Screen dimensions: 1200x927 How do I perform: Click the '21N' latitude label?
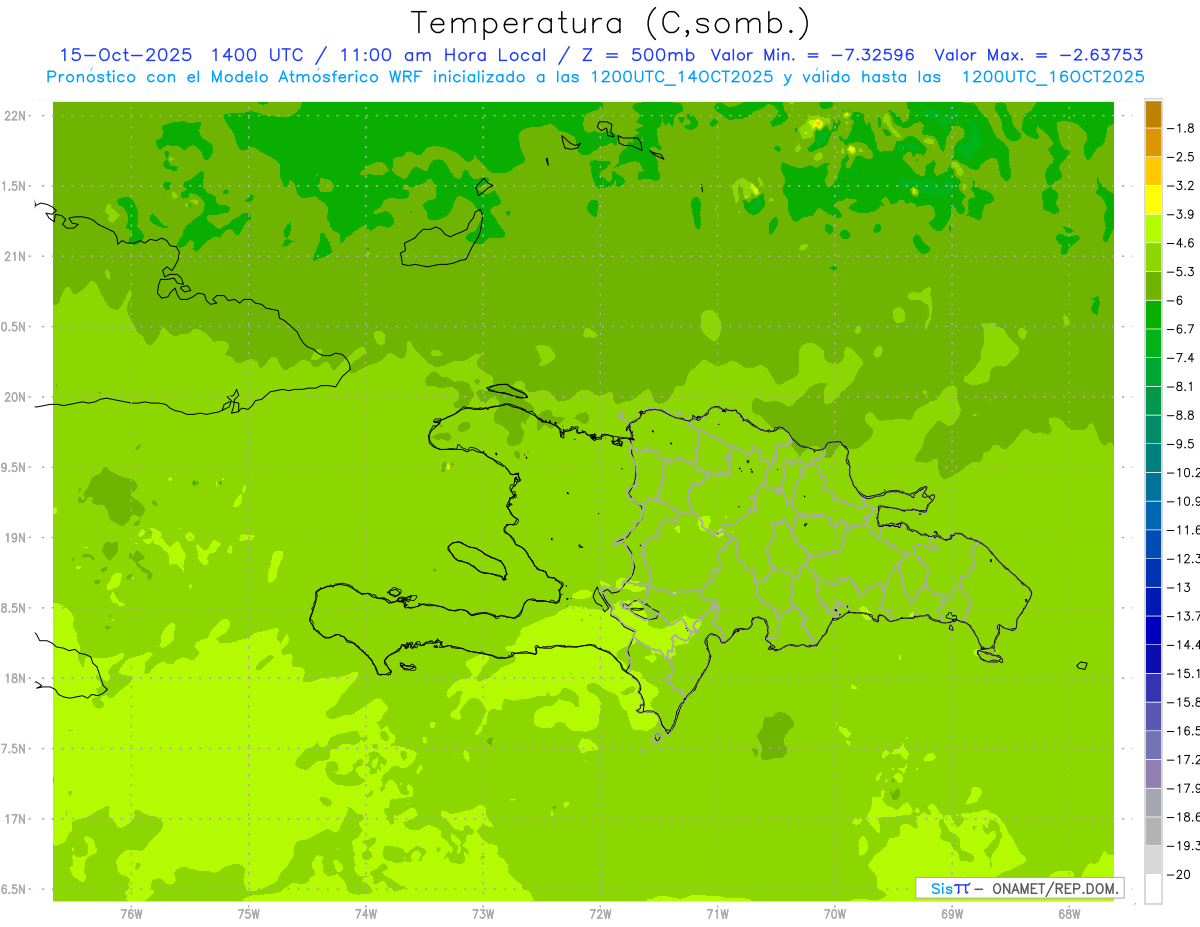[x=15, y=257]
